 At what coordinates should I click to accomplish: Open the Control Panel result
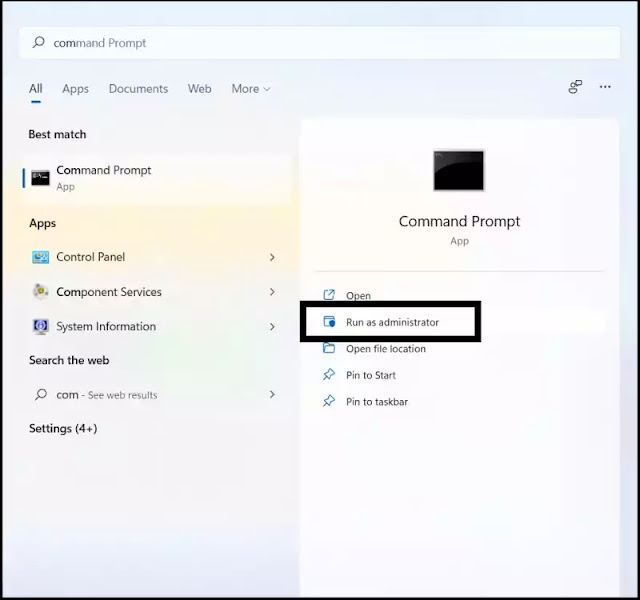(x=154, y=257)
